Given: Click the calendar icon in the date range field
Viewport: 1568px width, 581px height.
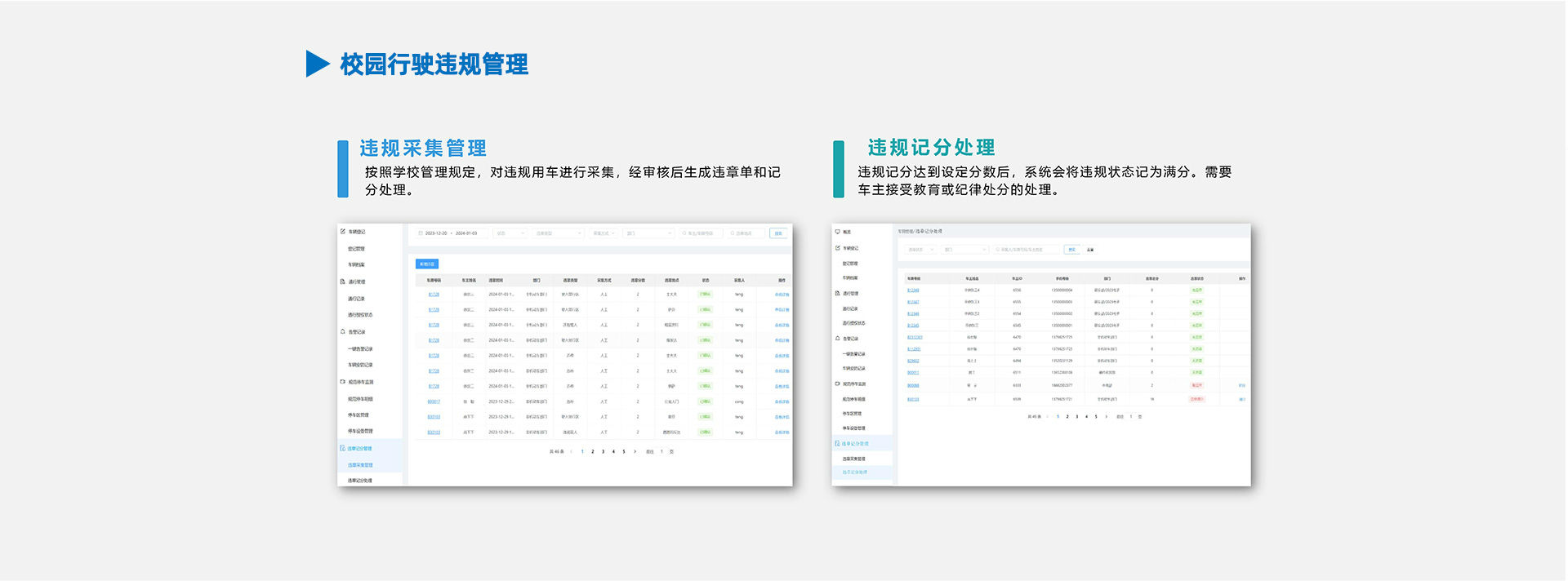Looking at the screenshot, I should coord(421,233).
